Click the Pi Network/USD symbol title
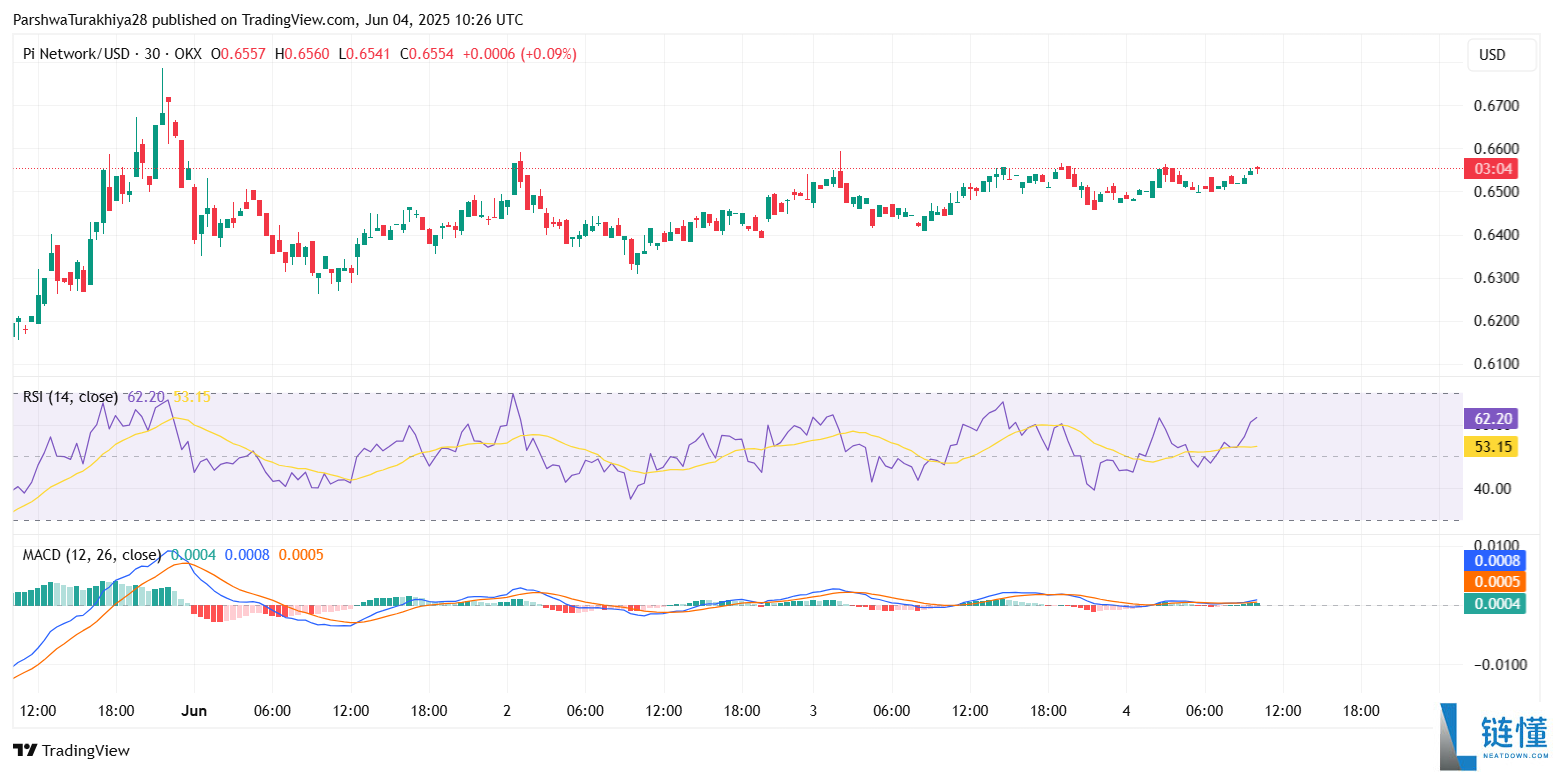Image resolution: width=1553 pixels, height=772 pixels. [76, 54]
